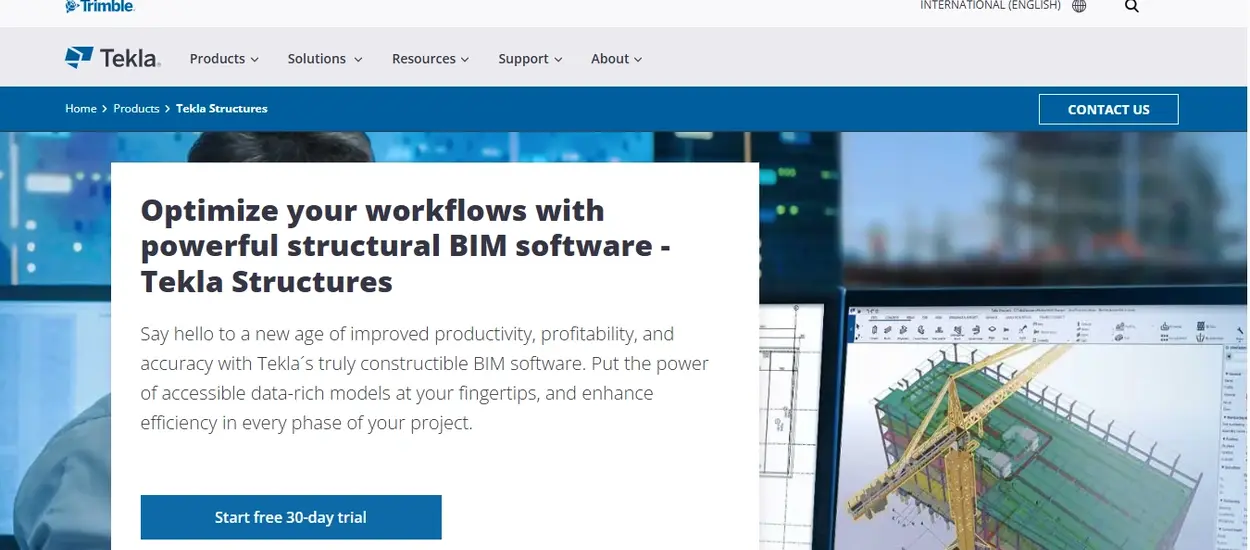Expand the Resources dropdown arrow
Screen dimensions: 1250x550
pos(464,60)
